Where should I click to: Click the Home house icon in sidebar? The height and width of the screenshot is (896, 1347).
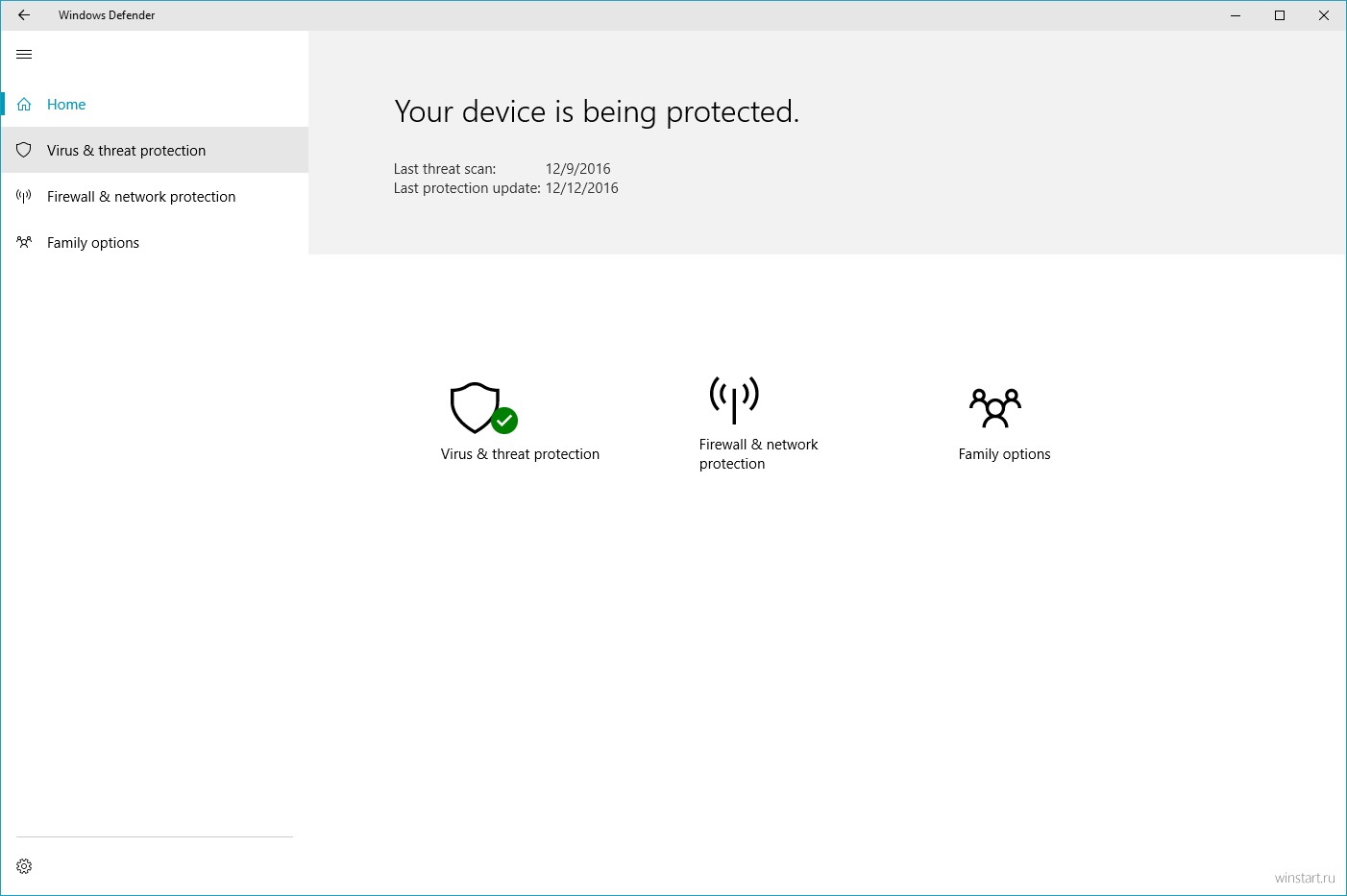24,105
